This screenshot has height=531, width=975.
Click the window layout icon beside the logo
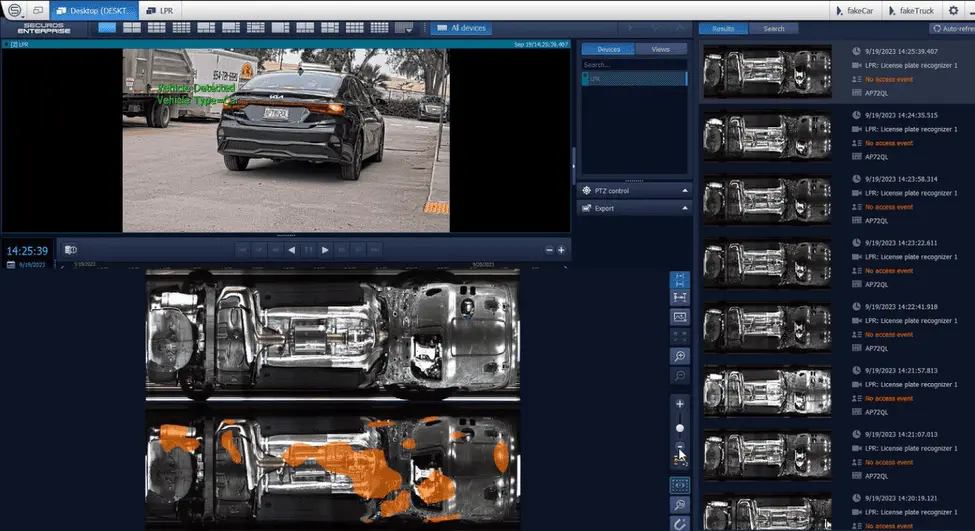38,11
